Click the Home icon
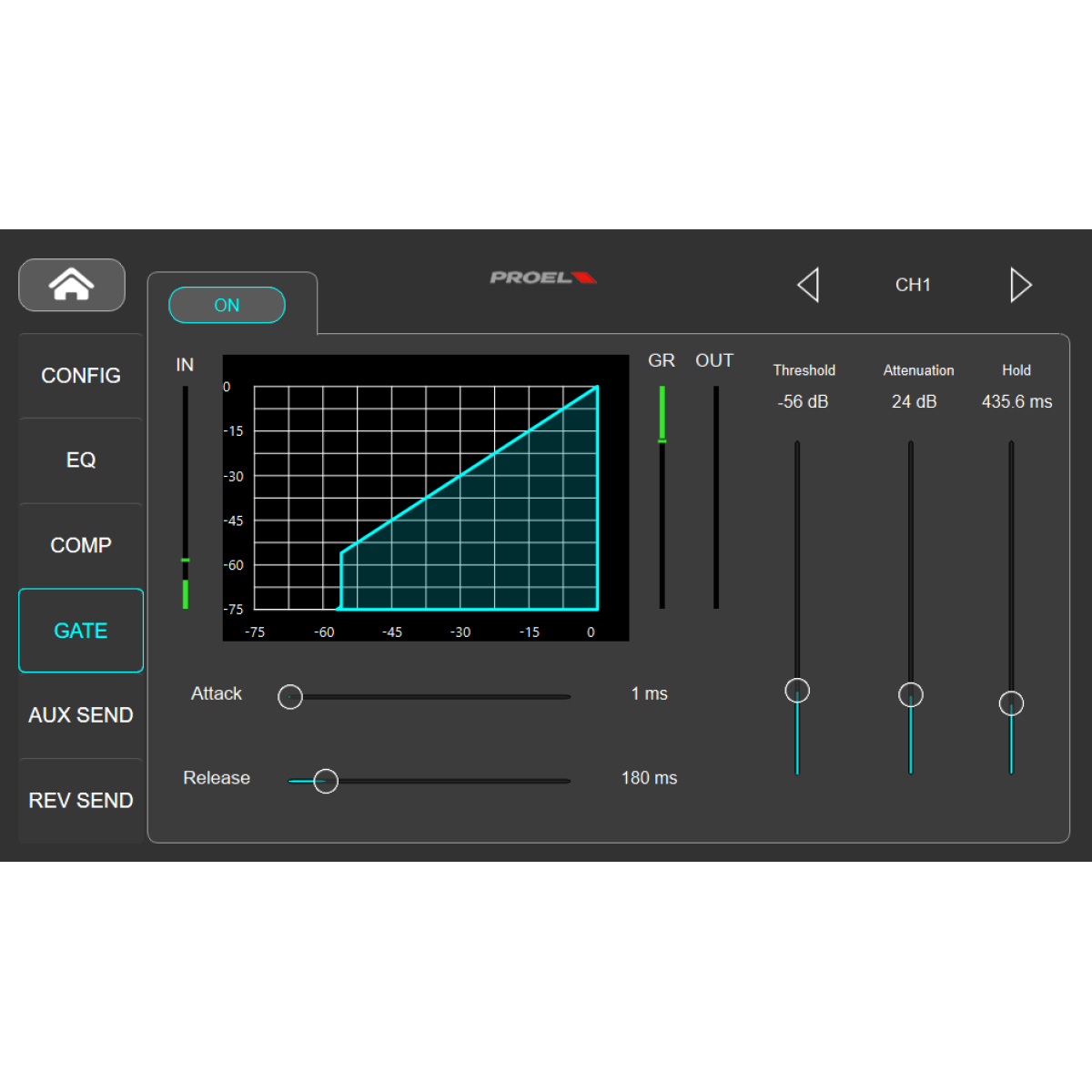This screenshot has width=1092, height=1092. tap(71, 285)
